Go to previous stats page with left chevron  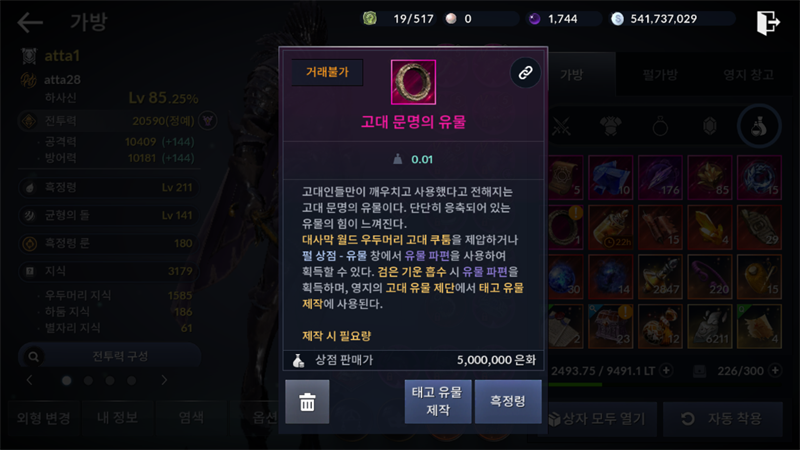coord(30,380)
